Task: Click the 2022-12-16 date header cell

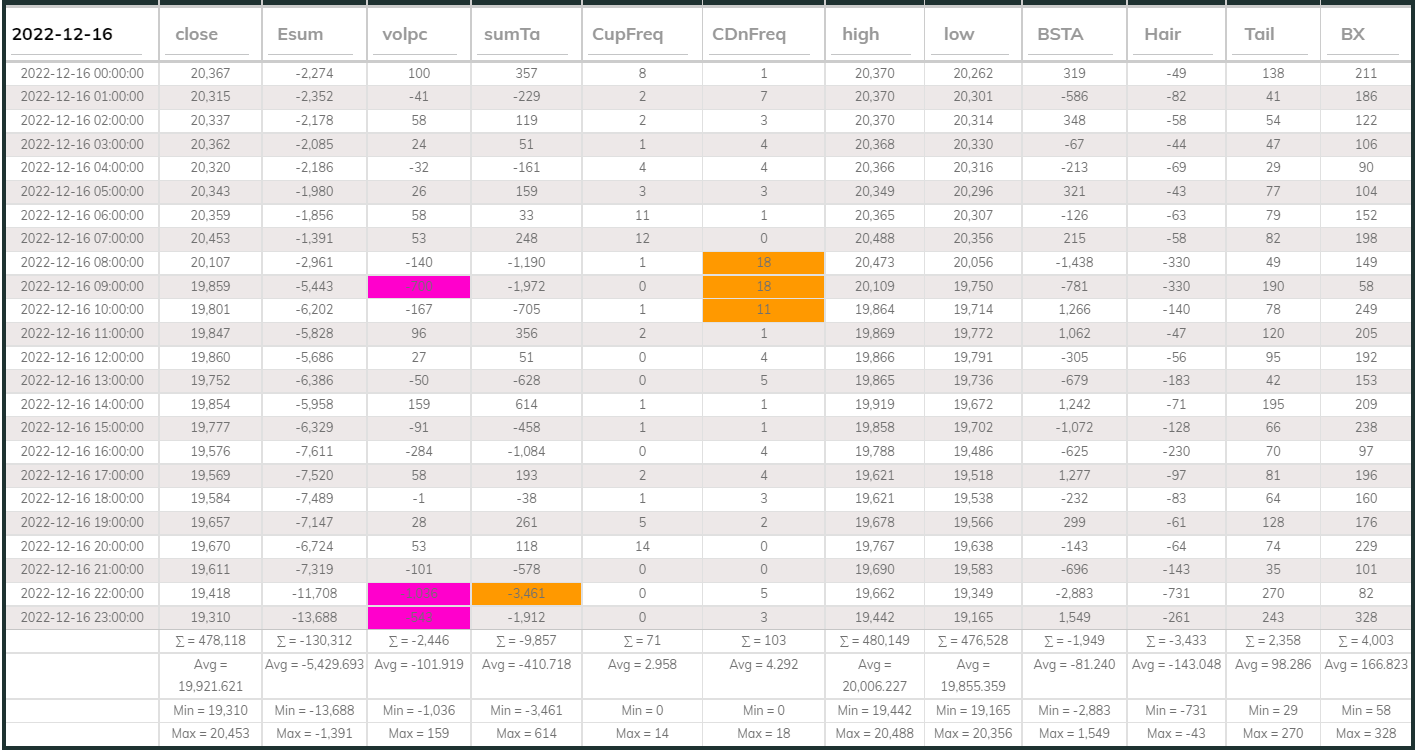Action: [80, 35]
